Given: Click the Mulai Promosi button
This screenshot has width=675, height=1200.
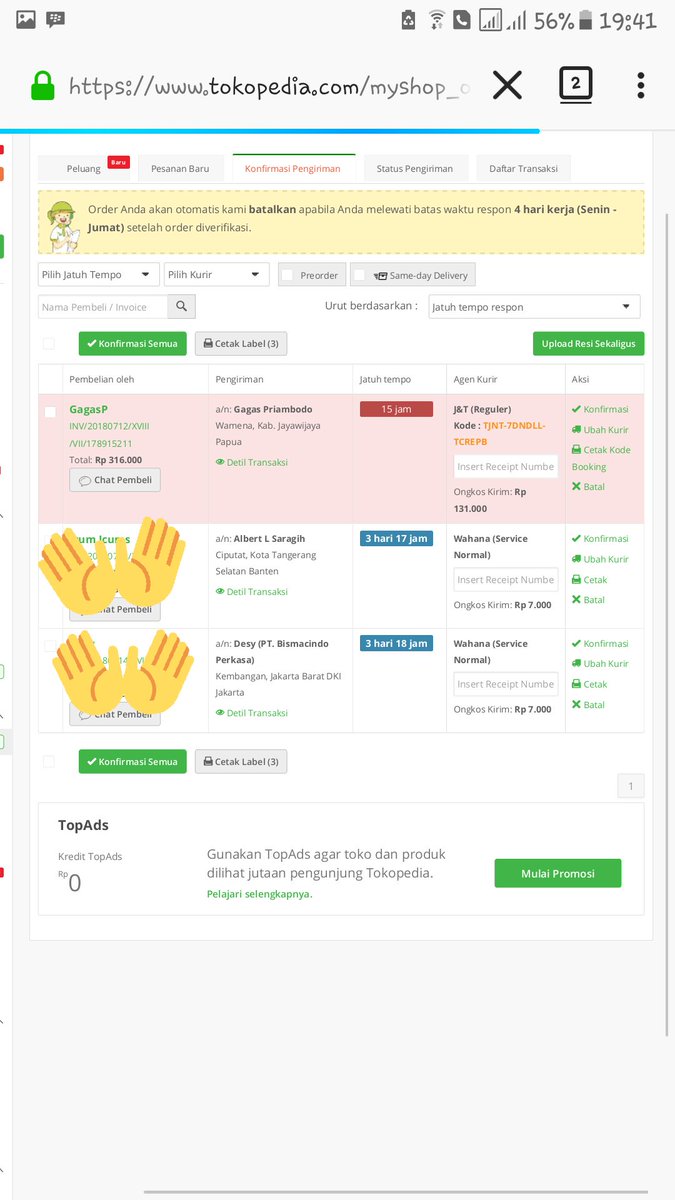Looking at the screenshot, I should 558,873.
